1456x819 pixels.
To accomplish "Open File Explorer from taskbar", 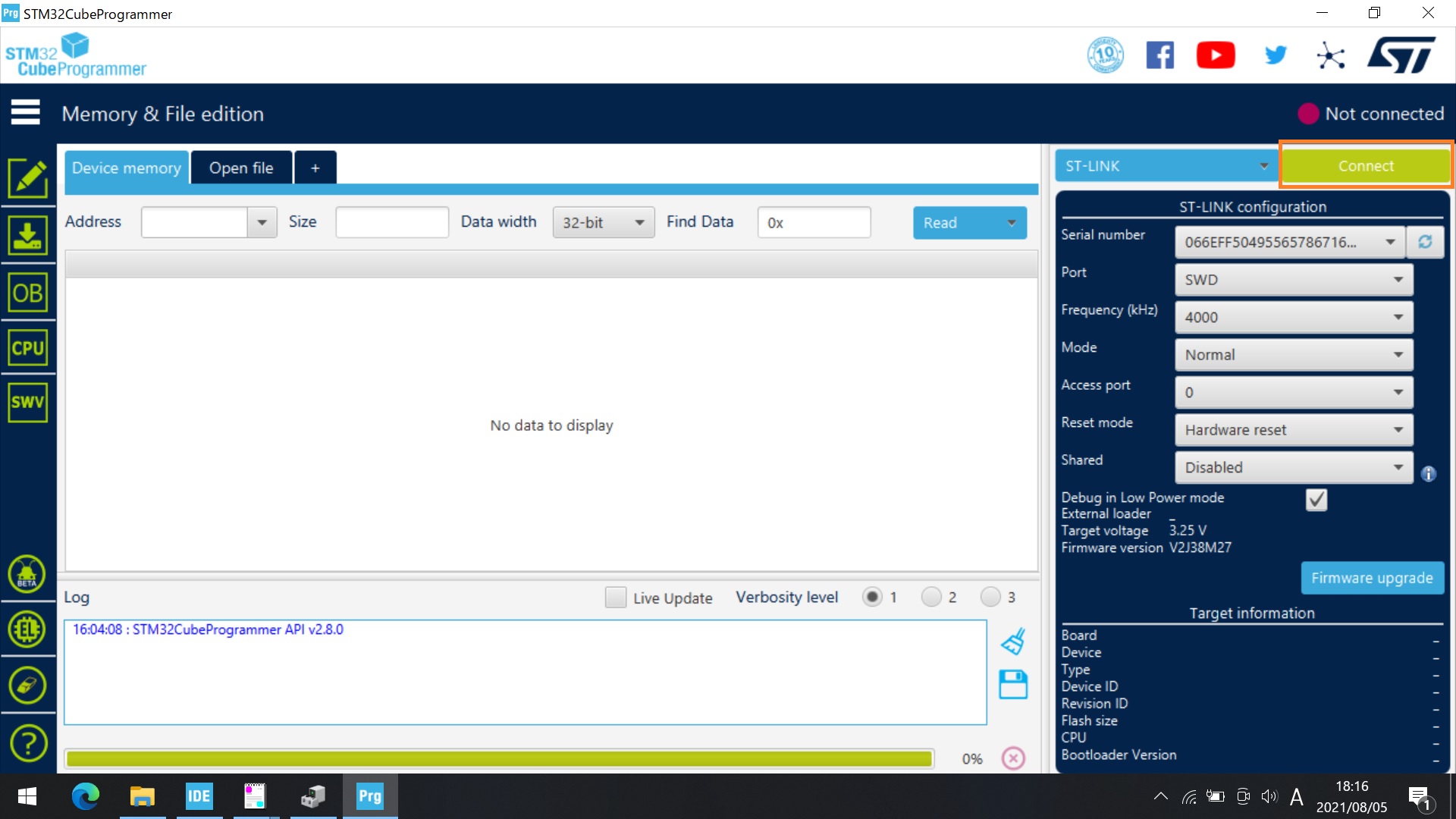I will click(x=142, y=796).
